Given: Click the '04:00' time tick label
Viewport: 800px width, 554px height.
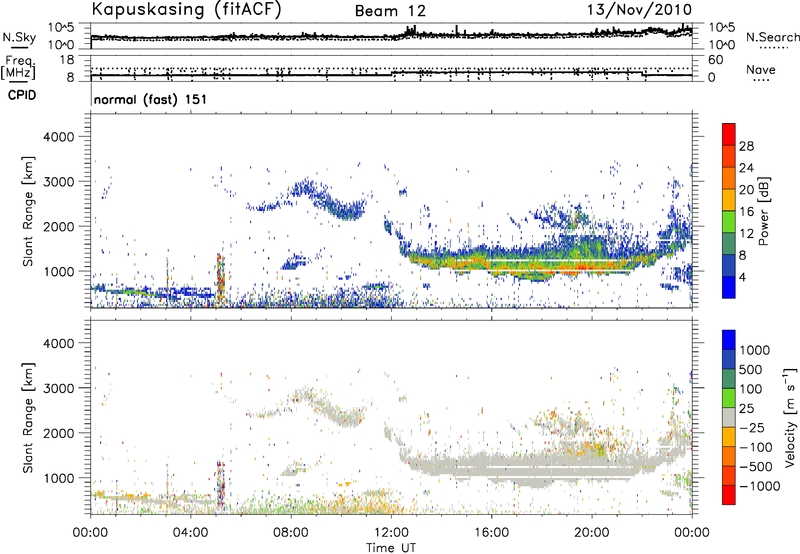Looking at the screenshot, I should click(x=190, y=533).
